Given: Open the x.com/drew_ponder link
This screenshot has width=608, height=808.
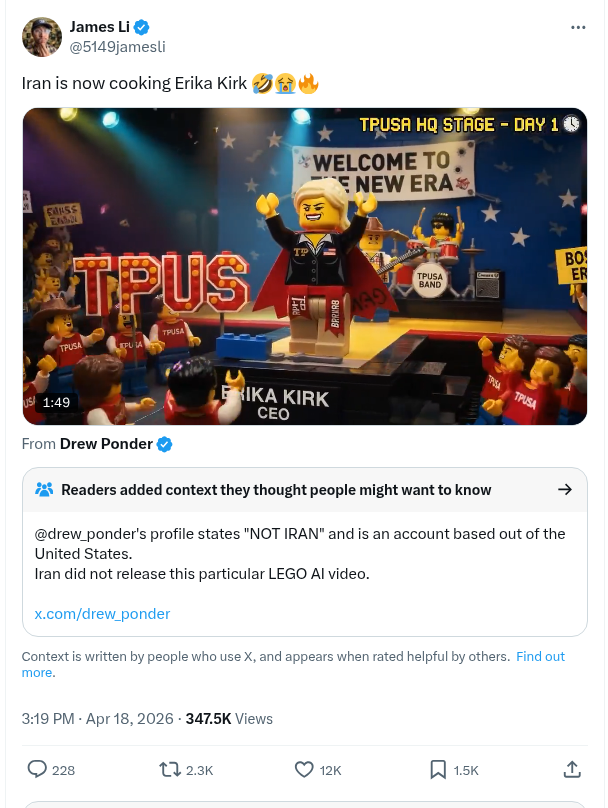Looking at the screenshot, I should (102, 614).
